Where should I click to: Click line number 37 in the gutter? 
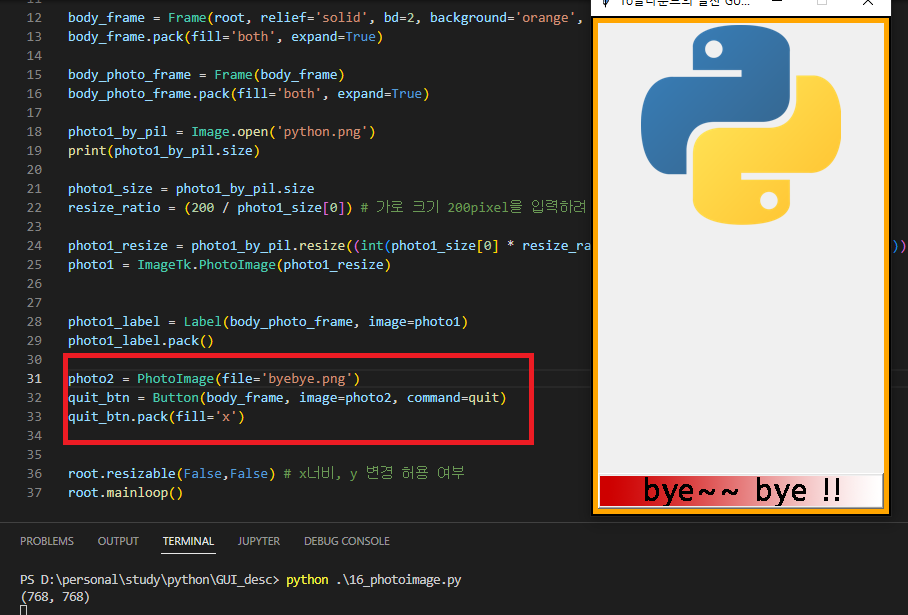click(34, 493)
